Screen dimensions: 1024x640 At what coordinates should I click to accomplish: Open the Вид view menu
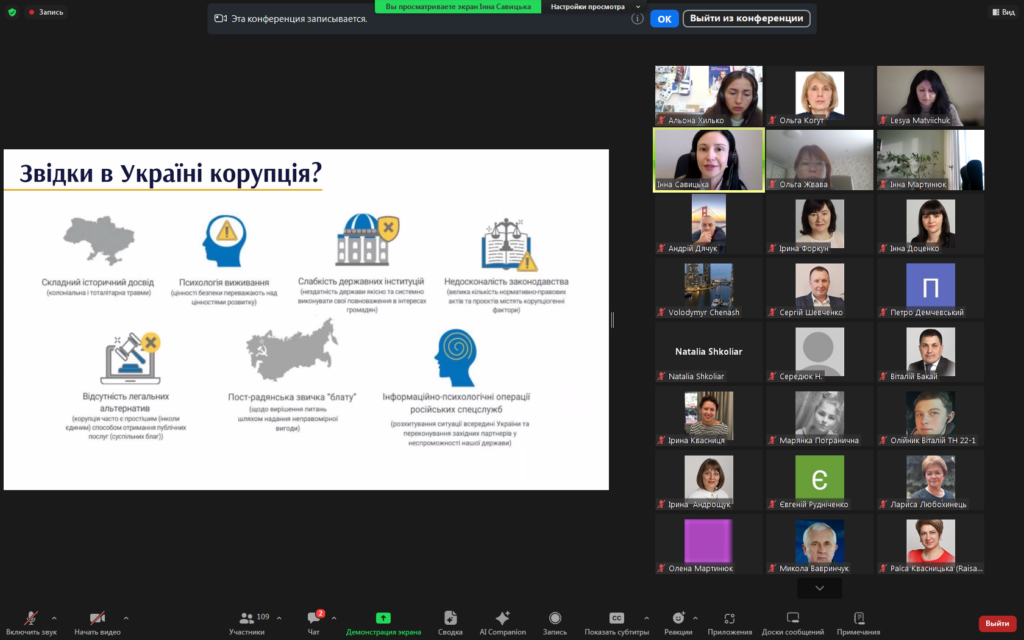tap(1002, 12)
